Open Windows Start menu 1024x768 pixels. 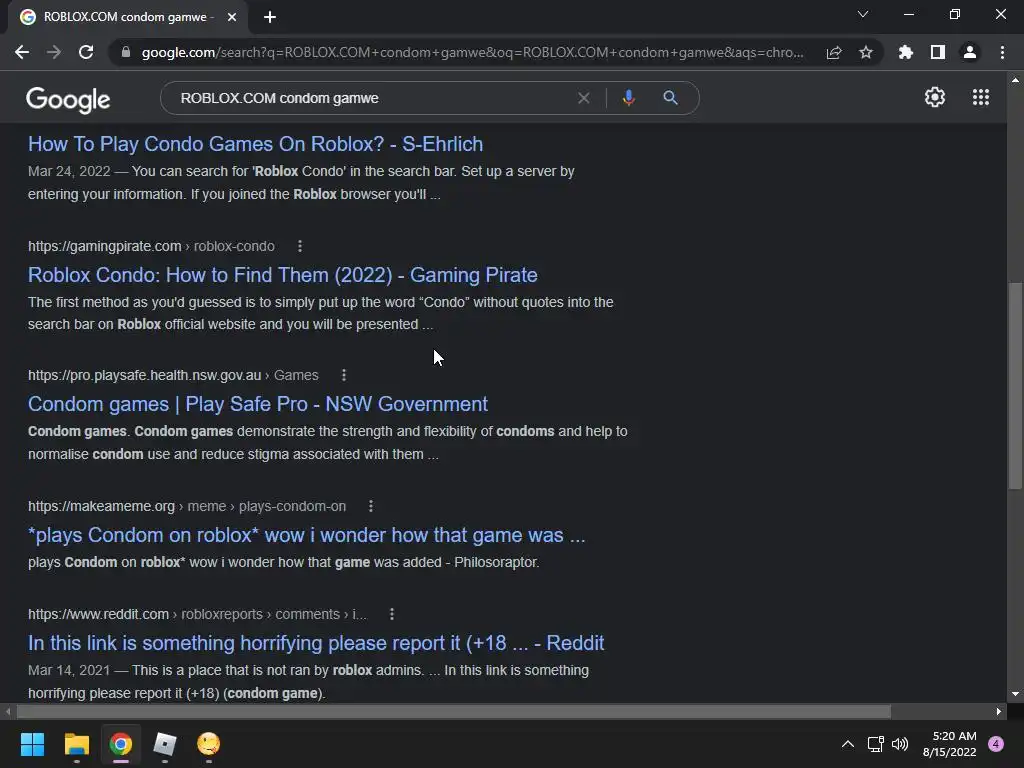pos(32,744)
